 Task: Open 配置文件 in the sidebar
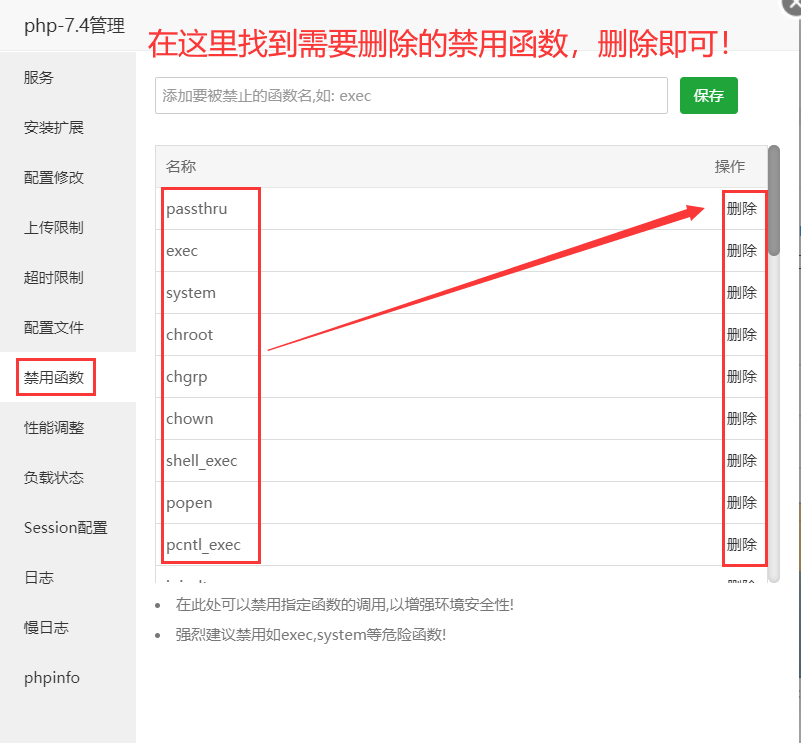pyautogui.click(x=54, y=328)
